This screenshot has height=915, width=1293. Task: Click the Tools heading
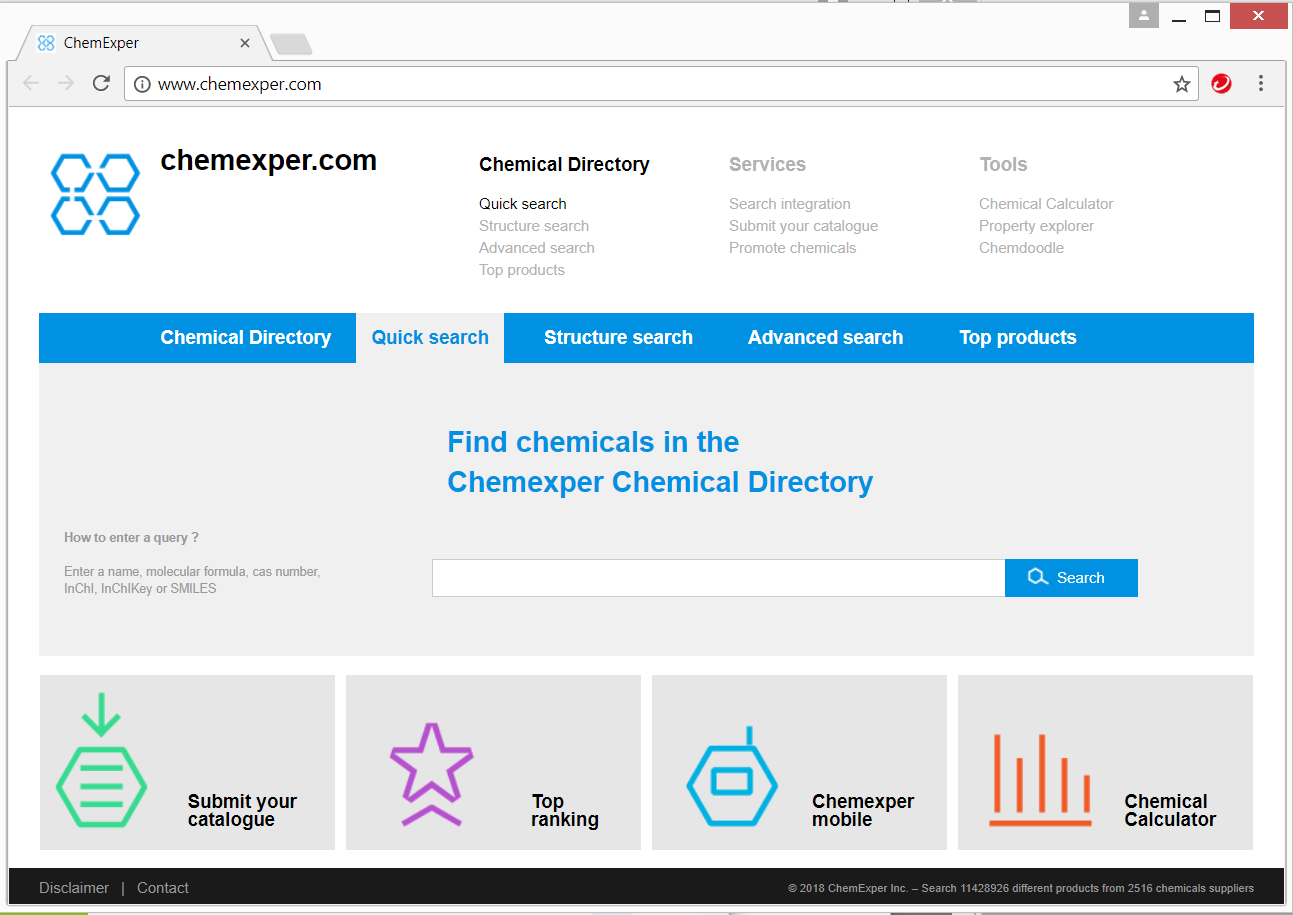1003,165
